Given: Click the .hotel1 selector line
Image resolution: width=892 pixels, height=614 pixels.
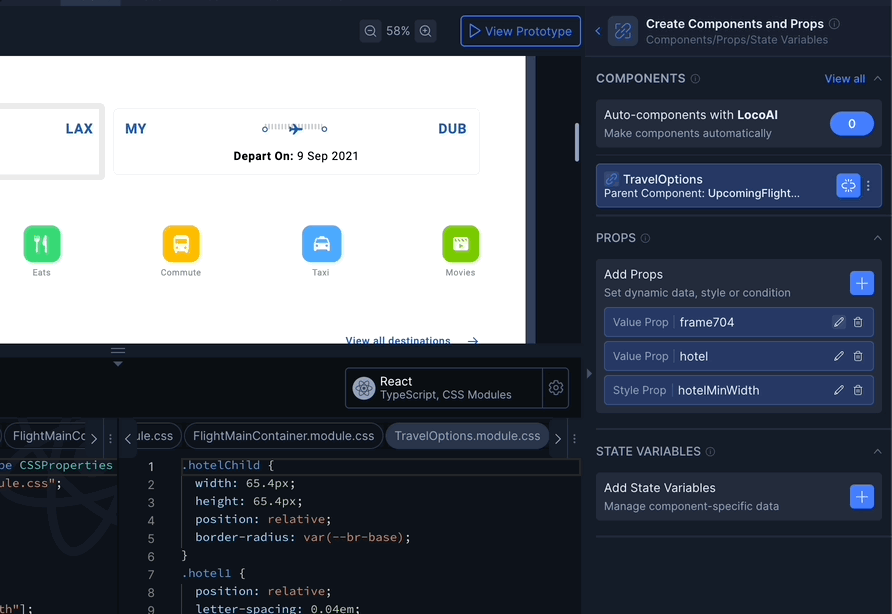Looking at the screenshot, I should tap(213, 573).
